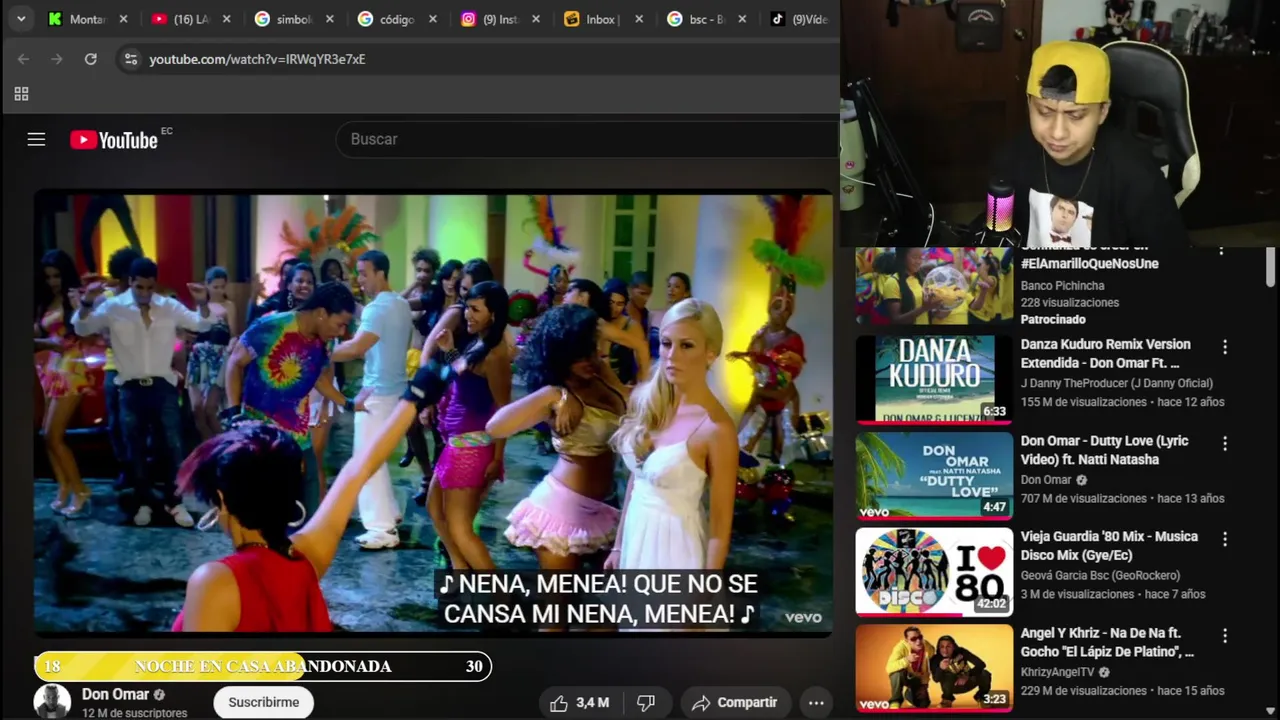1280x720 pixels.
Task: Click the Noche en Casa Abandonada progress bar
Action: pos(263,666)
